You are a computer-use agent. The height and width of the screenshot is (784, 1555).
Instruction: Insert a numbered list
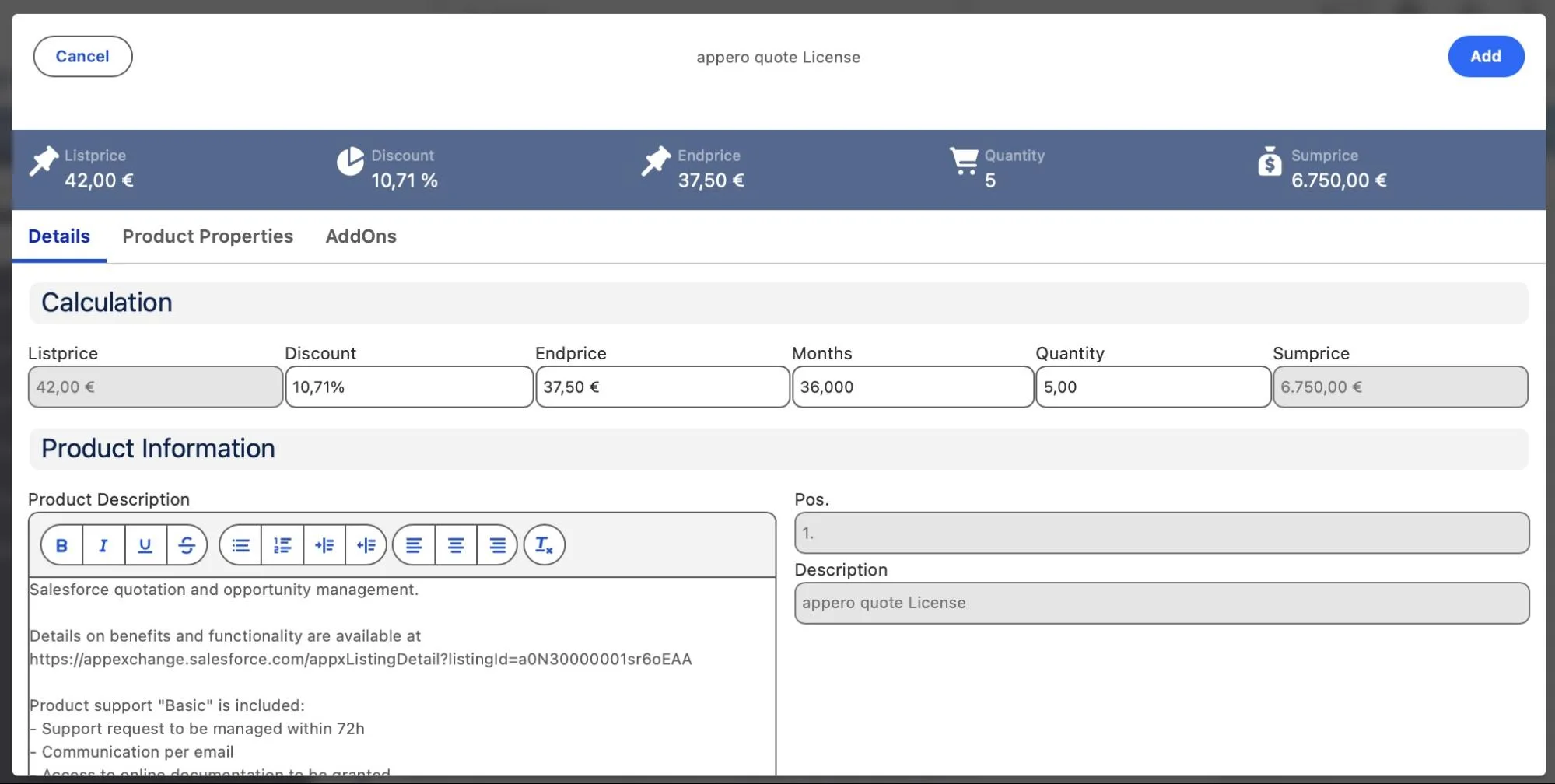click(x=282, y=545)
